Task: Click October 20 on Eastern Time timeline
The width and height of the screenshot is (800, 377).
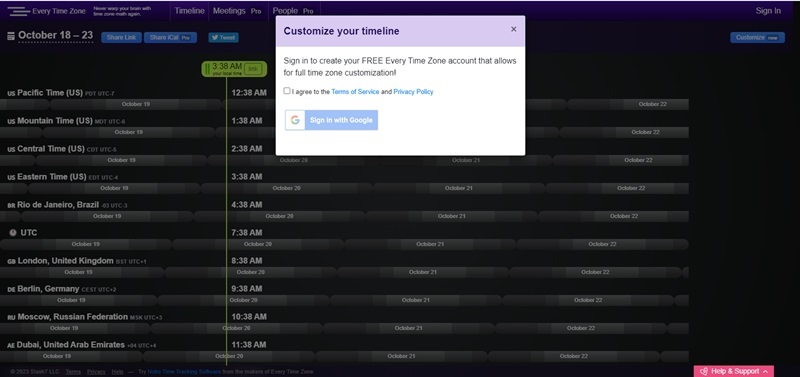Action: (x=286, y=188)
